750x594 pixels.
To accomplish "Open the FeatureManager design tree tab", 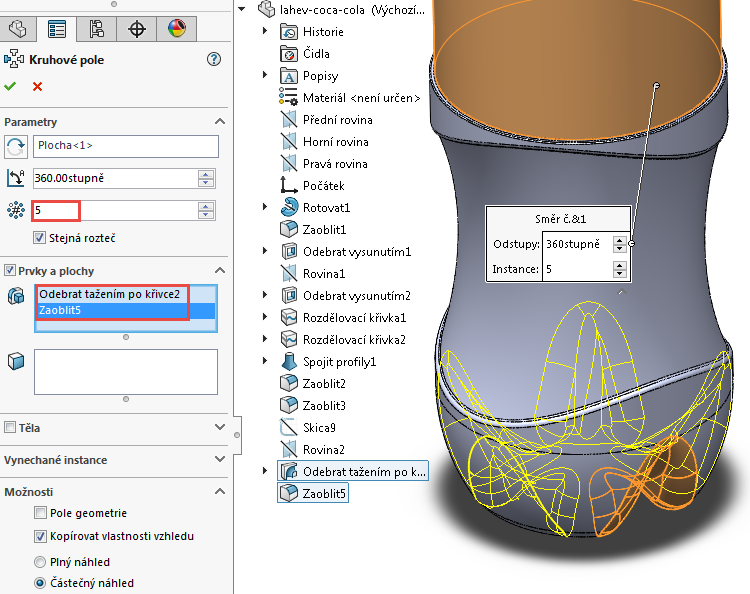I will [18, 29].
